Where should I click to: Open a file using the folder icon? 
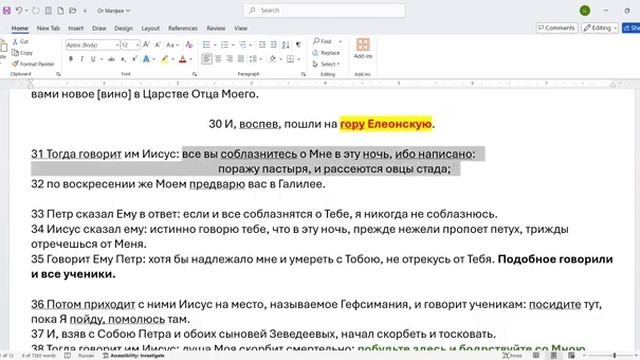(x=73, y=11)
